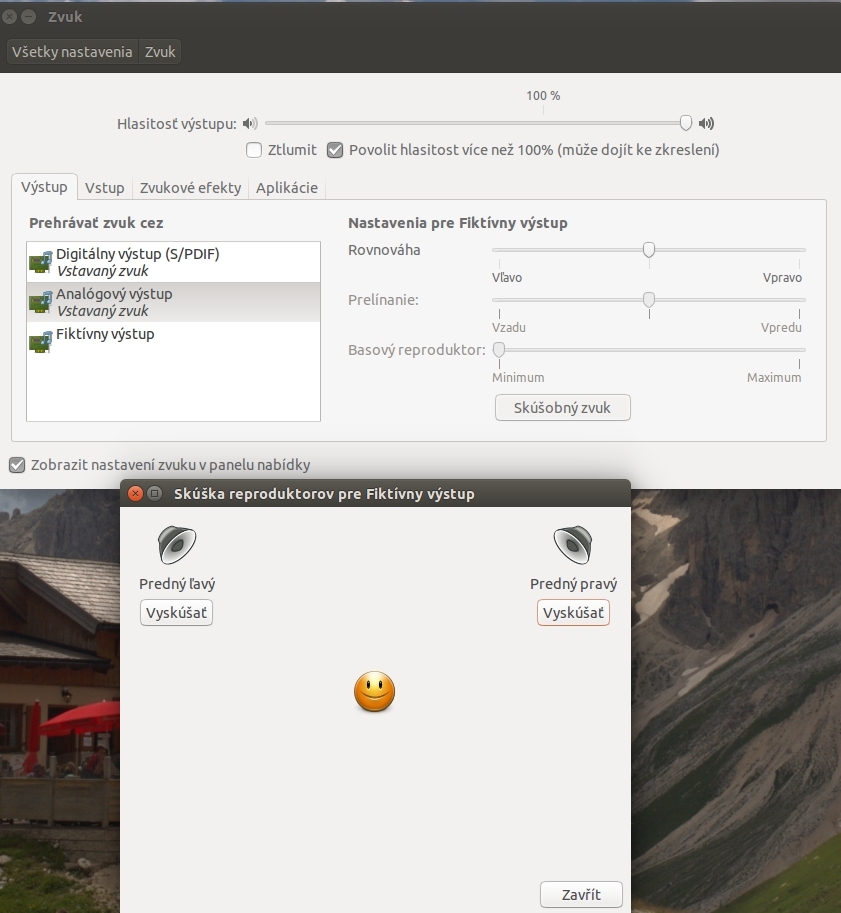Click the Zvuk breadcrumb button
This screenshot has height=913, width=841.
[160, 52]
